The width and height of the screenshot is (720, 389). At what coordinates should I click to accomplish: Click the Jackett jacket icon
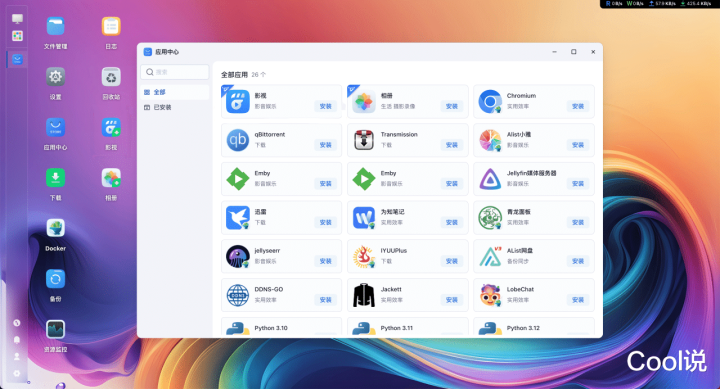click(364, 295)
